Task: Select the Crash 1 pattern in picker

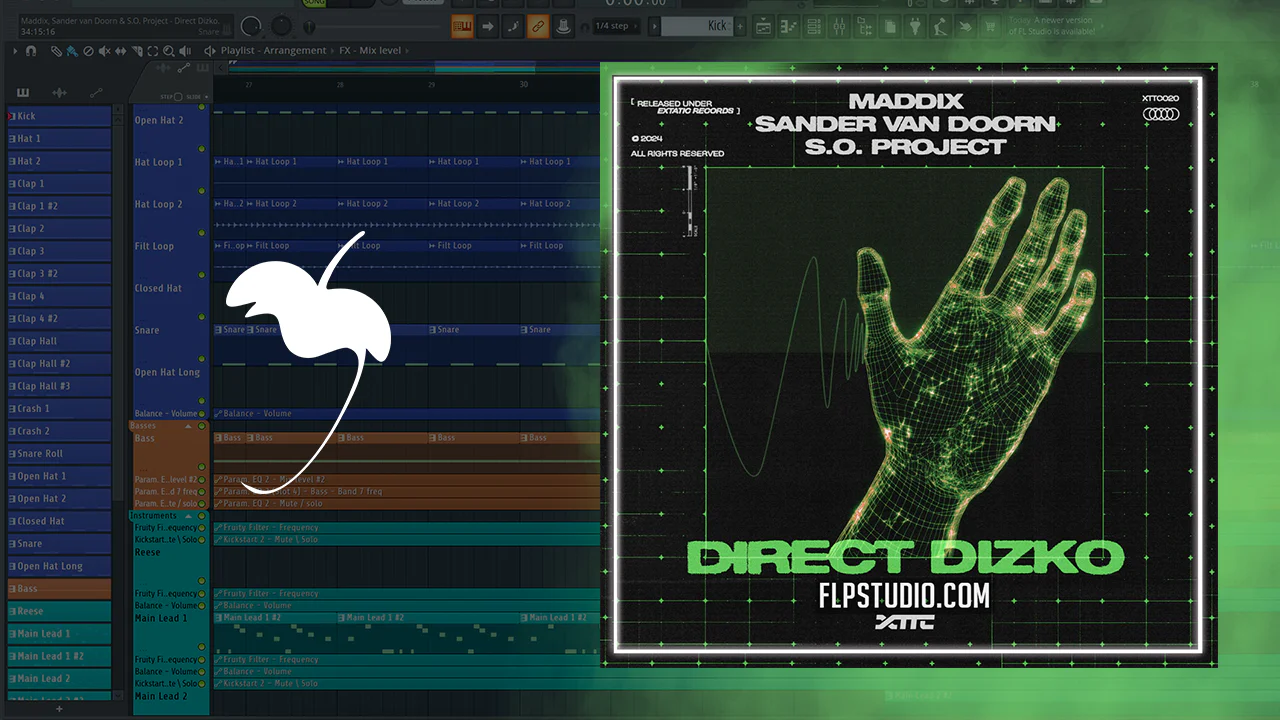Action: [59, 409]
